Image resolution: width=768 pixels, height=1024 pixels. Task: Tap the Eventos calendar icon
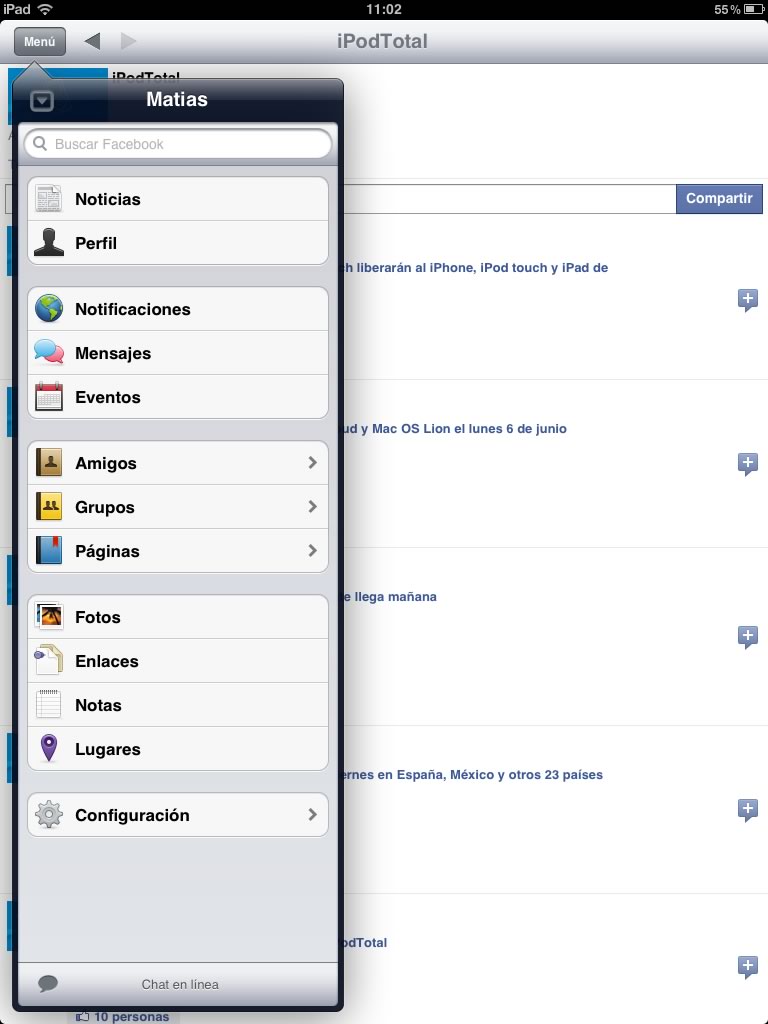pyautogui.click(x=49, y=396)
